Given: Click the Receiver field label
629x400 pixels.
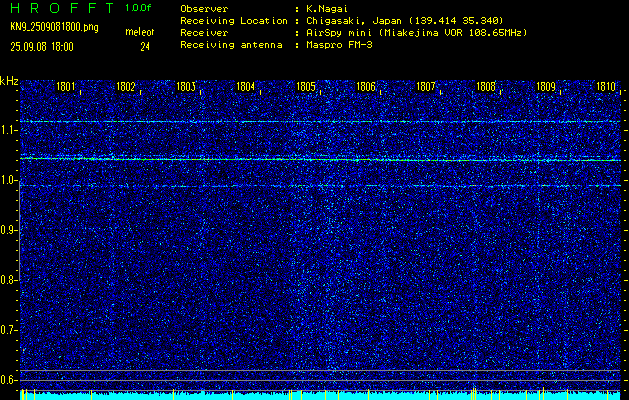Looking at the screenshot, I should 204,33.
